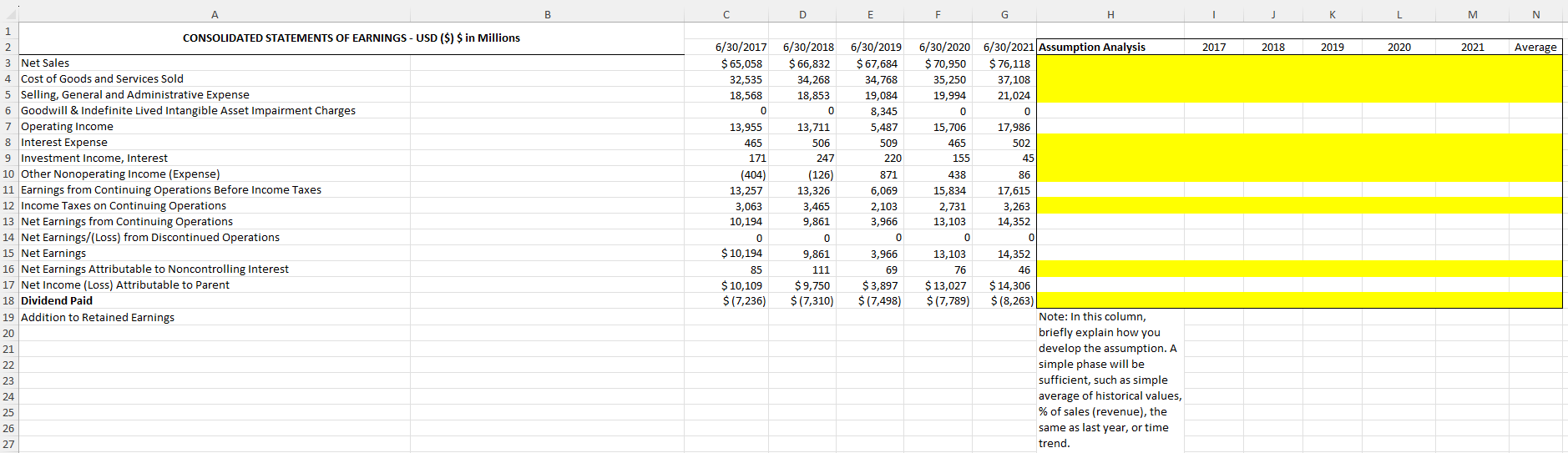
Task: Select the Cost of Goods and Services Sold cell
Action: point(215,78)
